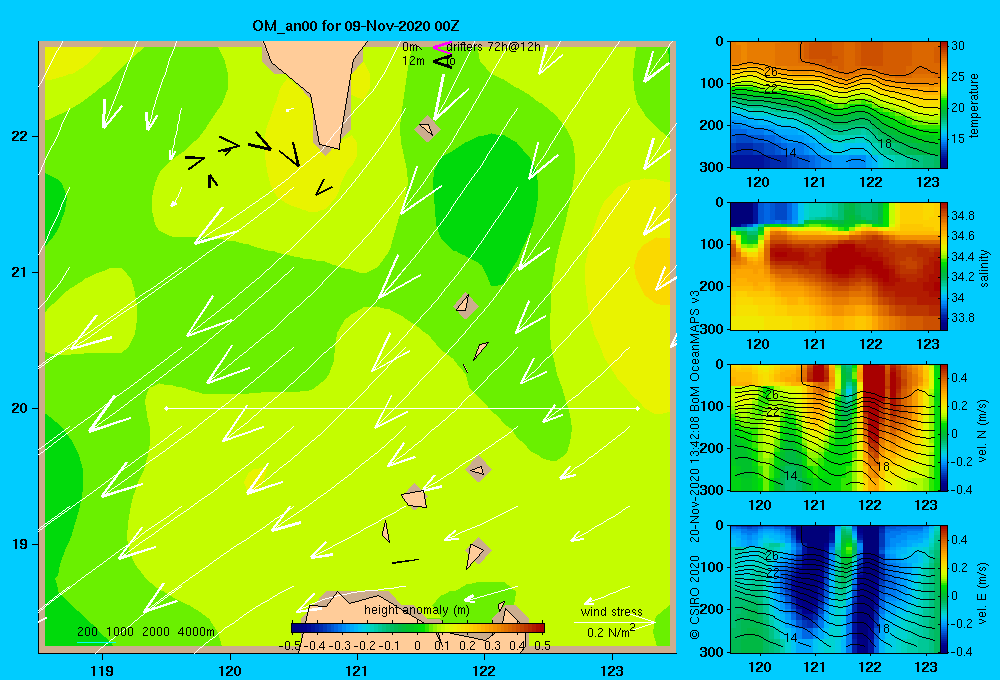Viewport: 1000px width, 680px height.
Task: Click the salinity color scale bar
Action: point(943,266)
